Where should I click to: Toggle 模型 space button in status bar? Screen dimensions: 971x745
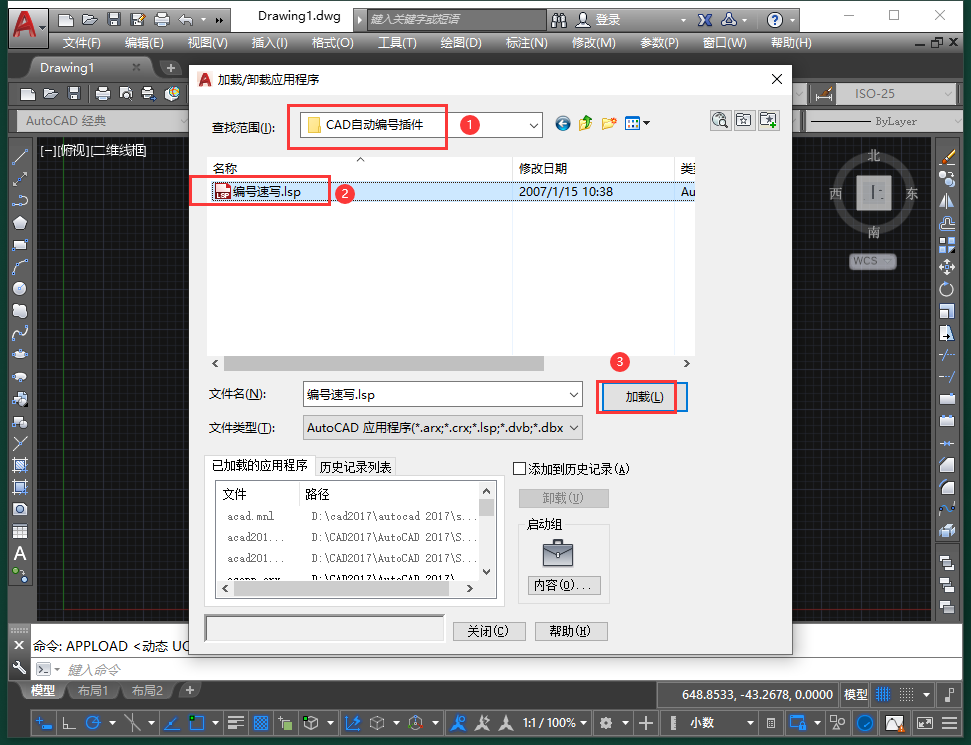click(x=856, y=695)
